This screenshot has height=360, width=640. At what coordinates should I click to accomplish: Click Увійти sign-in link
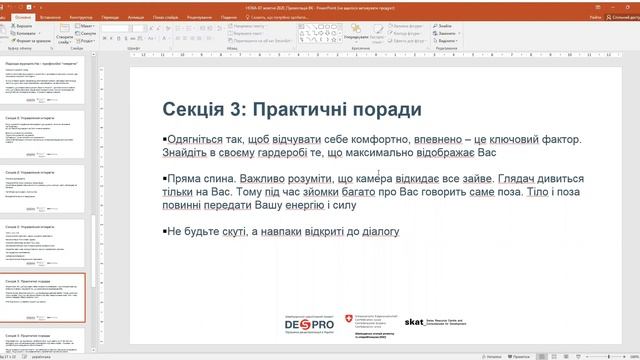coord(596,17)
